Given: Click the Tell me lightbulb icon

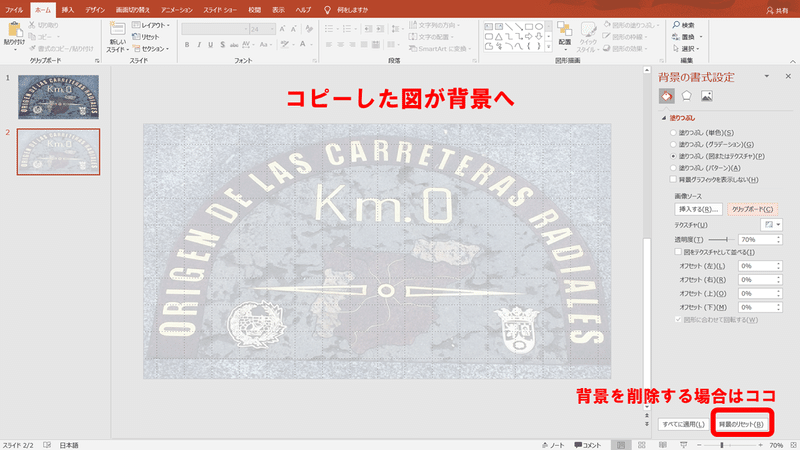Looking at the screenshot, I should pyautogui.click(x=328, y=10).
